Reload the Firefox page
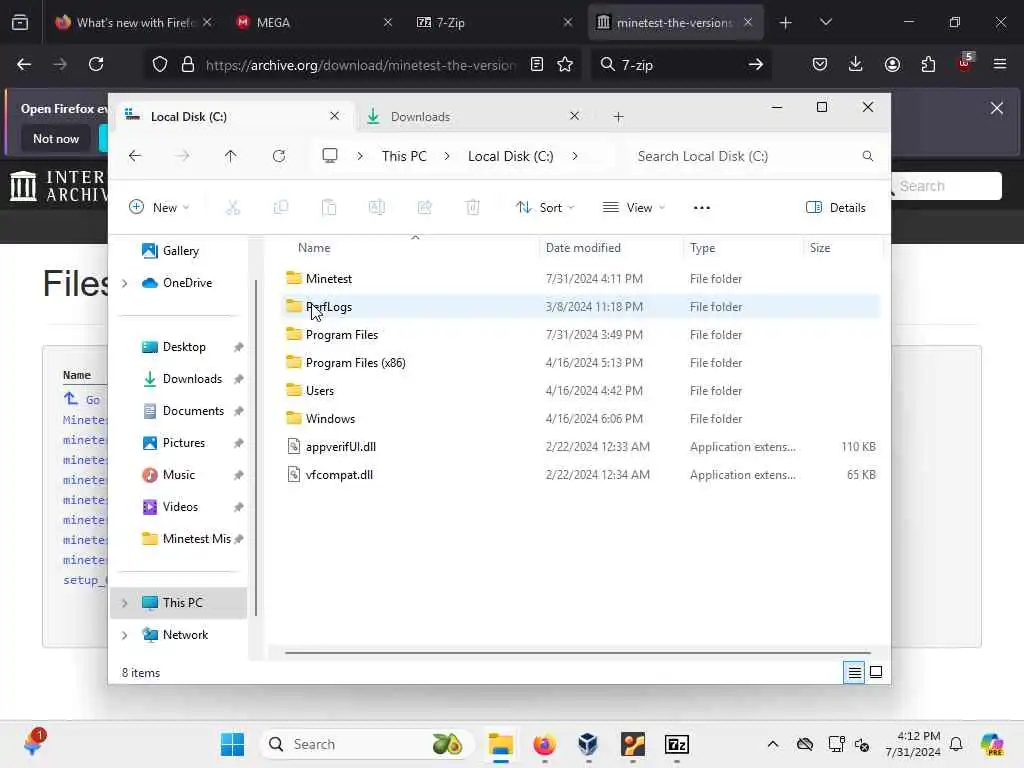The height and width of the screenshot is (768, 1024). (96, 64)
